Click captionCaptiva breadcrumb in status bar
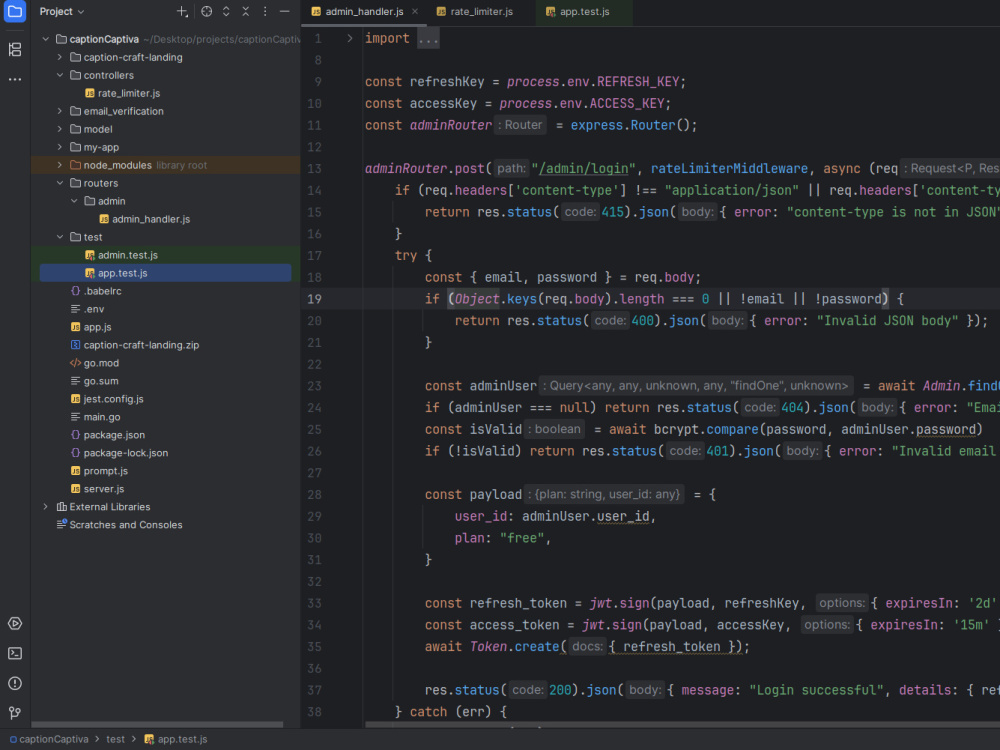 [x=49, y=739]
